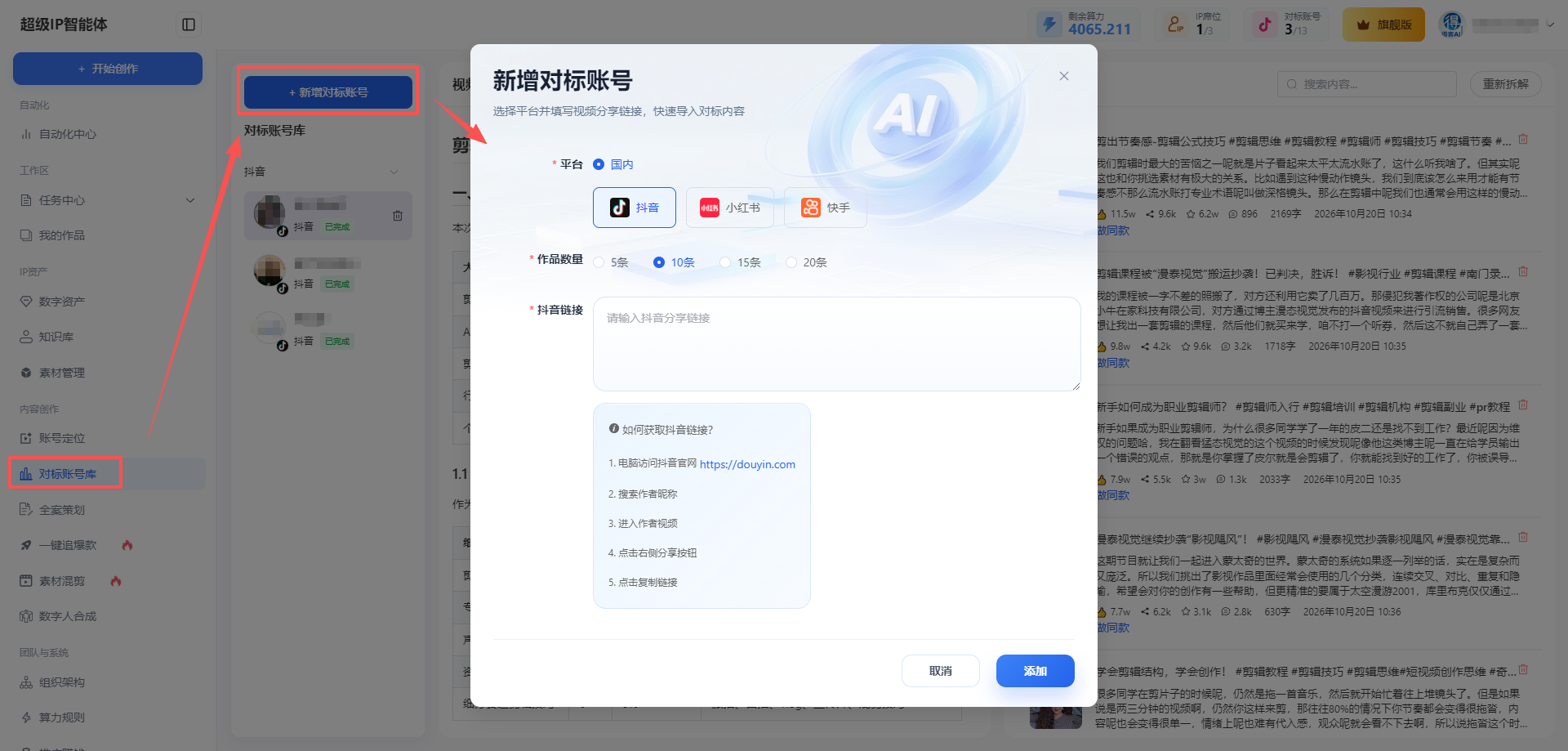1568x751 pixels.
Task: Click the 重新拆解 button
Action: (x=1506, y=84)
